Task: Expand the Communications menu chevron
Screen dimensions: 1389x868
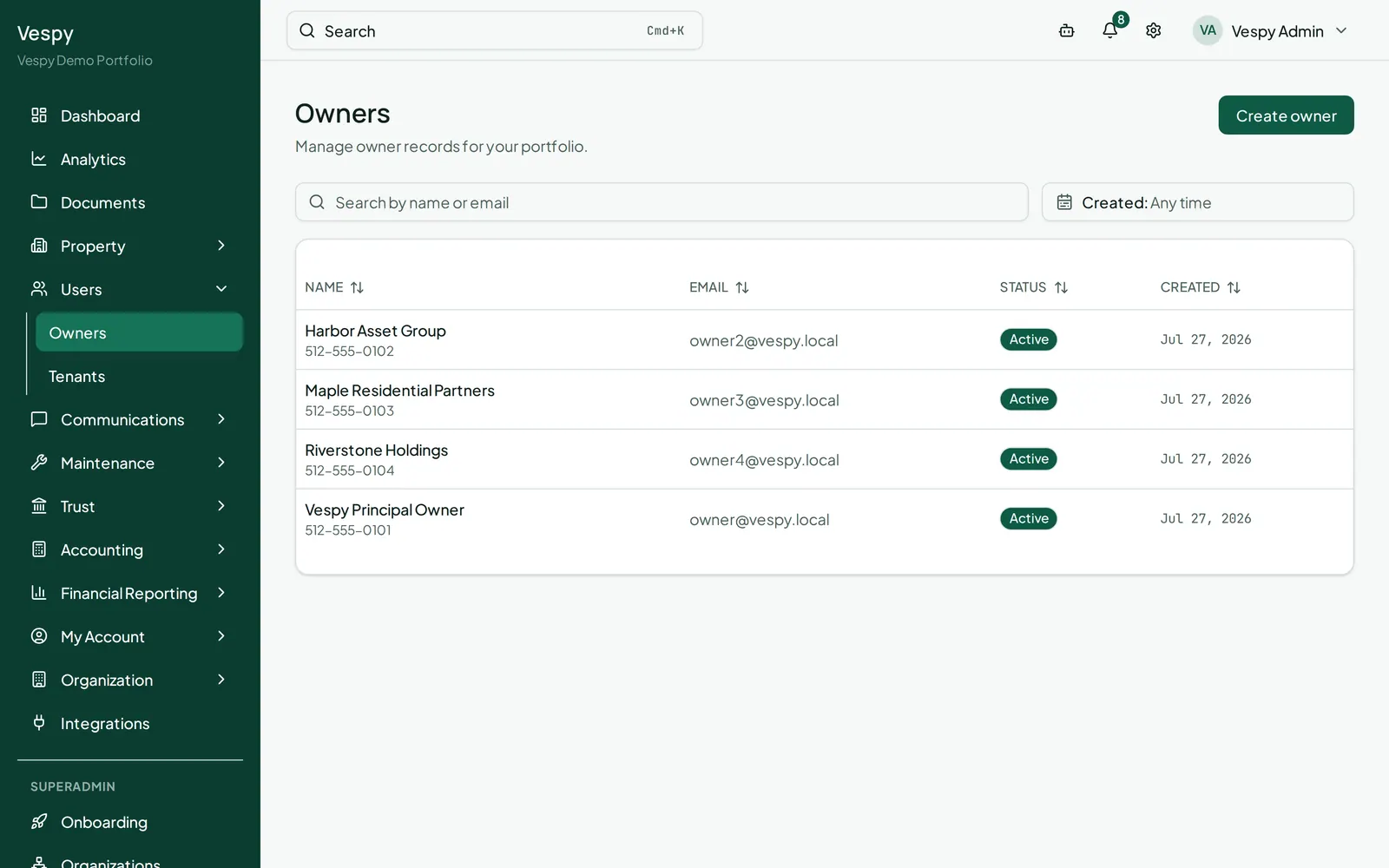Action: coord(221,419)
